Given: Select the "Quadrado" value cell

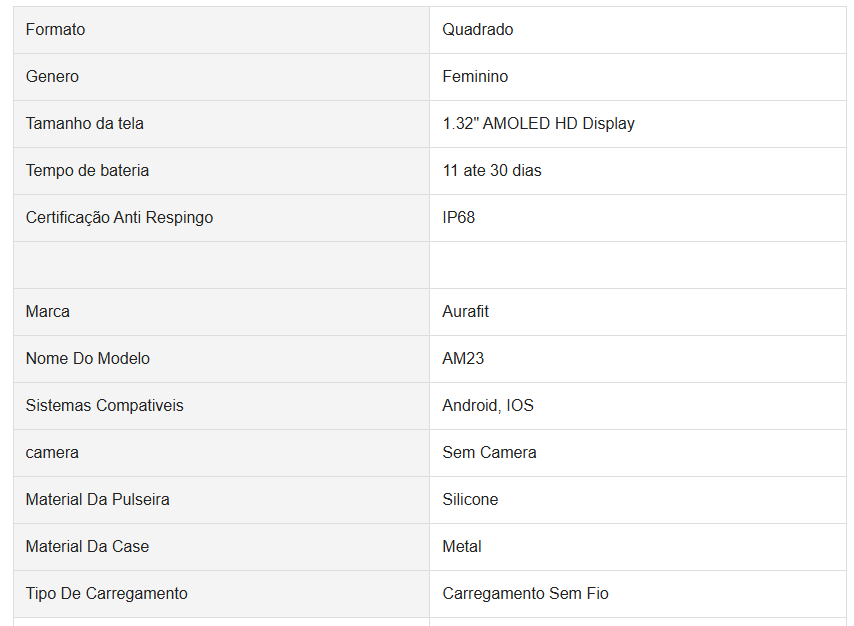Looking at the screenshot, I should click(478, 30).
